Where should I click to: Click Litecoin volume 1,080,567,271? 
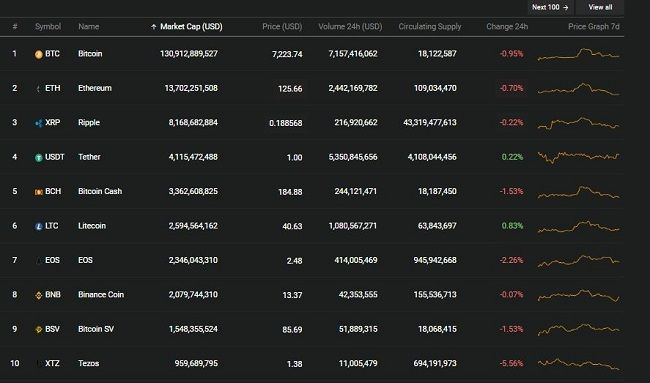[353, 225]
